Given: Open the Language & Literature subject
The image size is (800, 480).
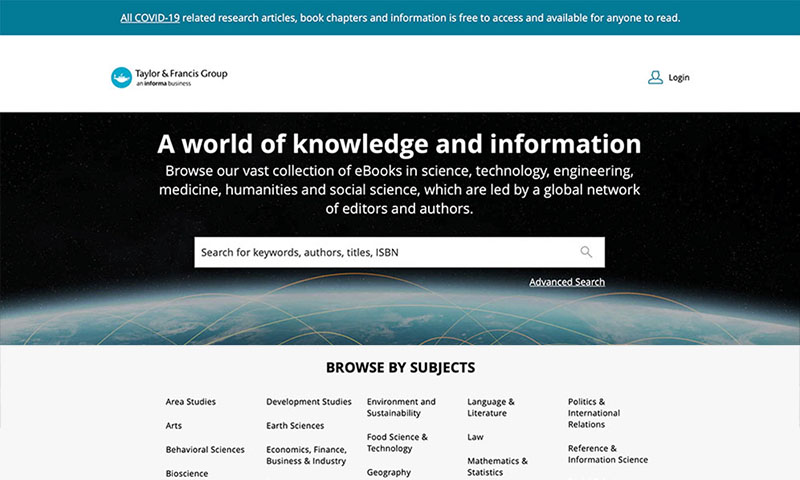Looking at the screenshot, I should [491, 407].
